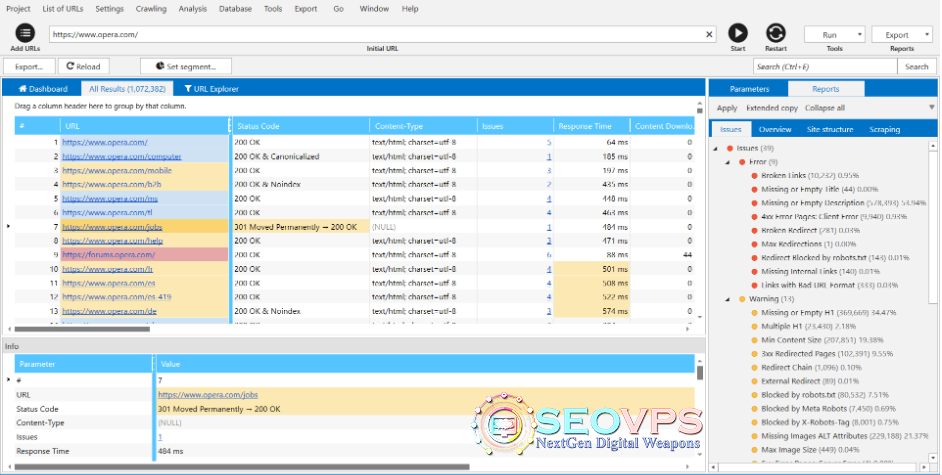Open the Export menu
The height and width of the screenshot is (475, 942).
(306, 9)
